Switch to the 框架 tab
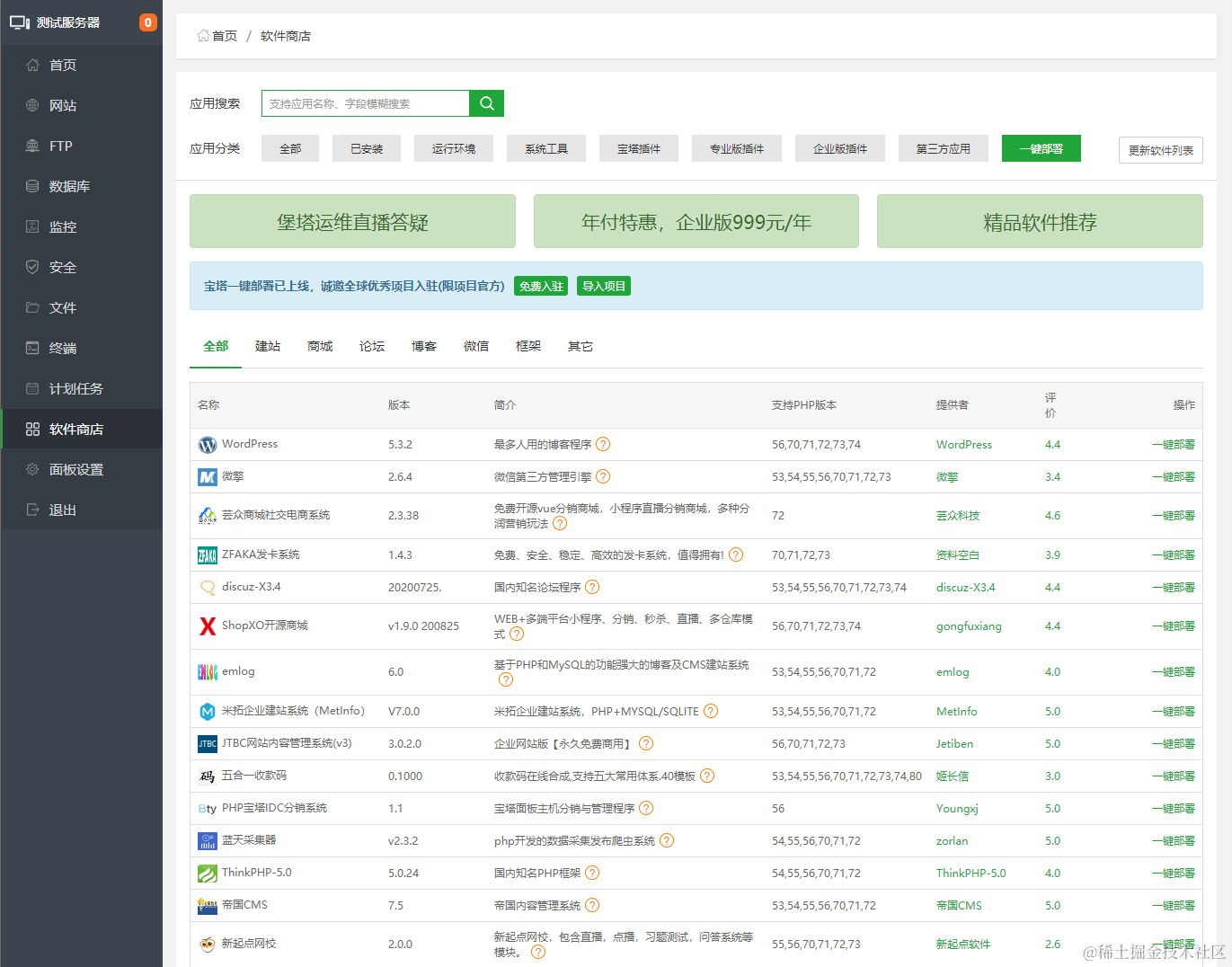Image resolution: width=1232 pixels, height=967 pixels. point(528,346)
